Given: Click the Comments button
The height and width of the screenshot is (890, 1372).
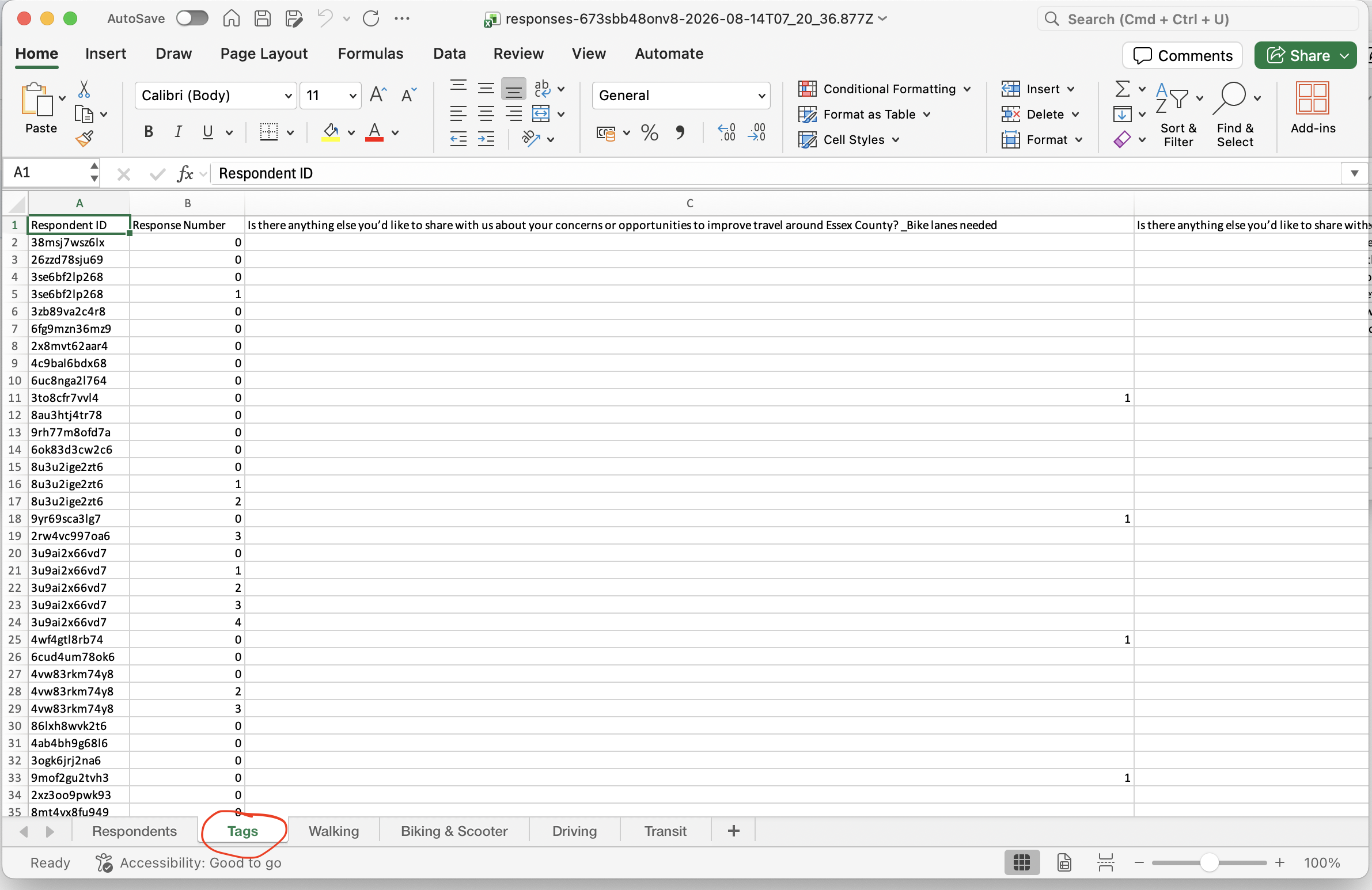Looking at the screenshot, I should pyautogui.click(x=1182, y=55).
